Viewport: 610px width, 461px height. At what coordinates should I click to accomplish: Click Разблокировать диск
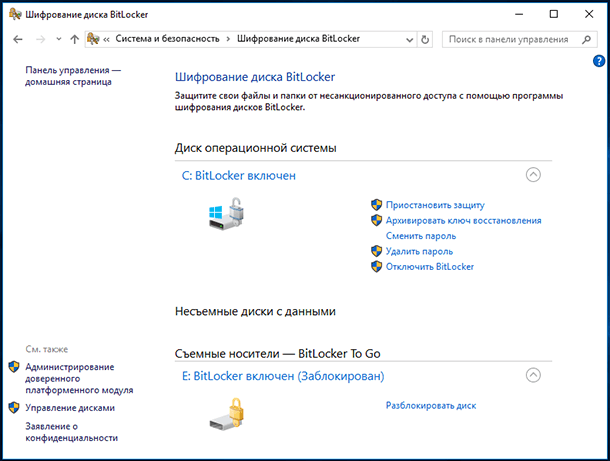[x=431, y=405]
